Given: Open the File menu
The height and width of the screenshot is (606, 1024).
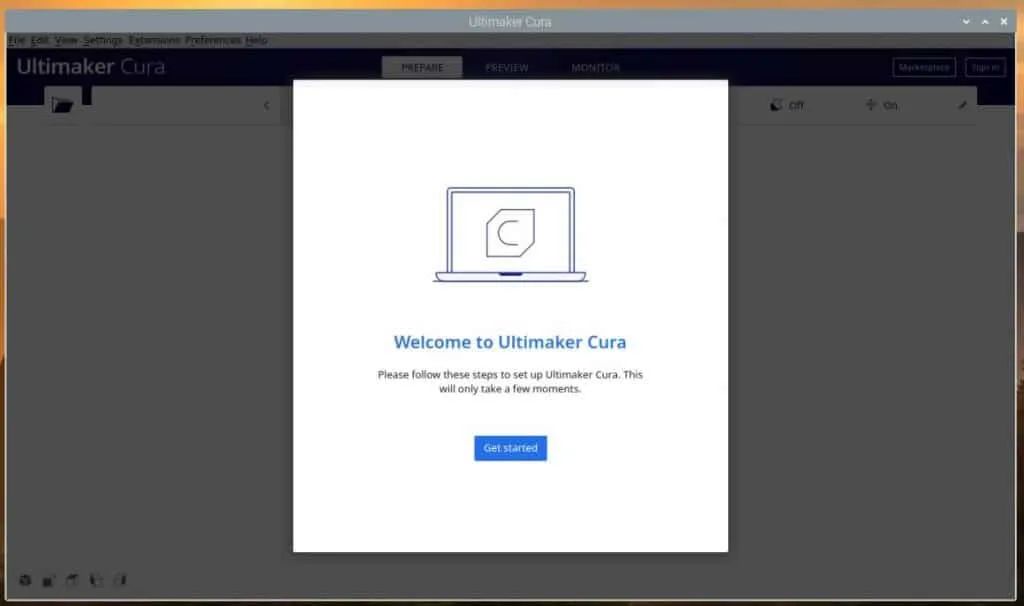Looking at the screenshot, I should pyautogui.click(x=16, y=40).
